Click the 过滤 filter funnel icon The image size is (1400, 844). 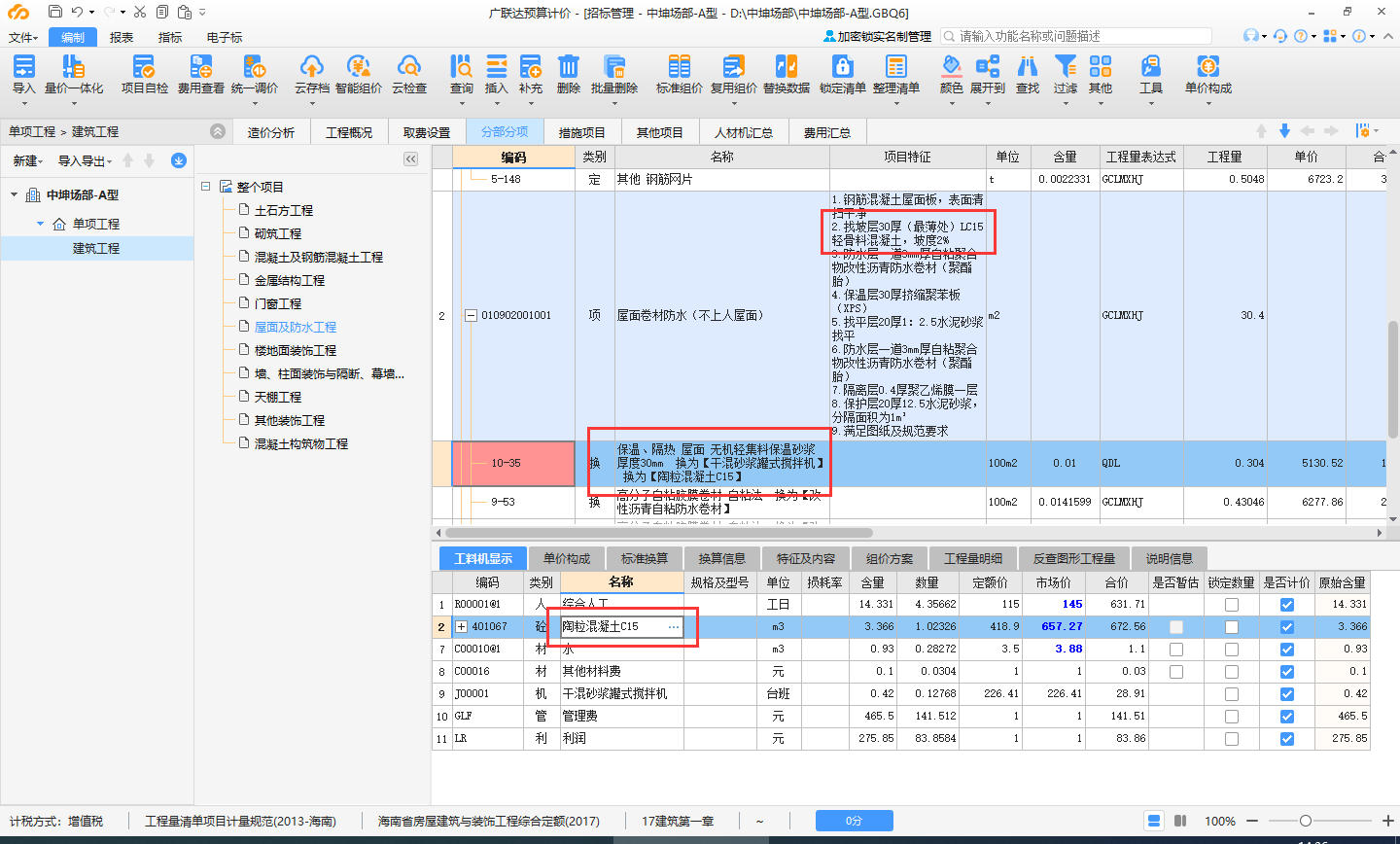pyautogui.click(x=1065, y=66)
